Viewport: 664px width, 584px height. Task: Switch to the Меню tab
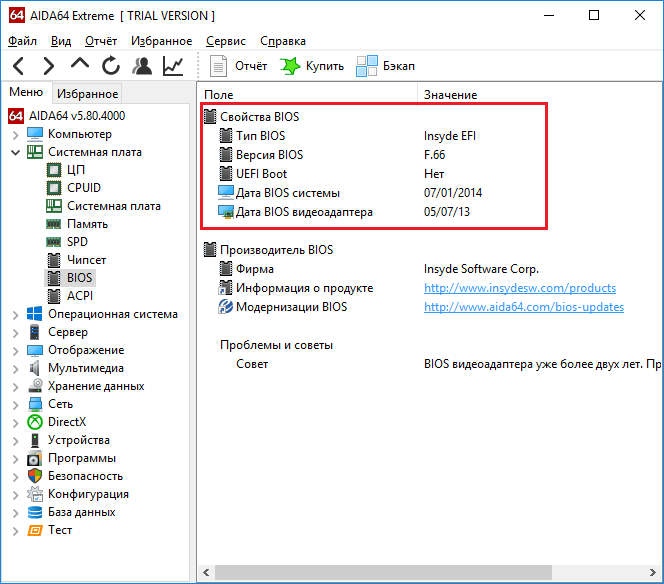pyautogui.click(x=26, y=92)
